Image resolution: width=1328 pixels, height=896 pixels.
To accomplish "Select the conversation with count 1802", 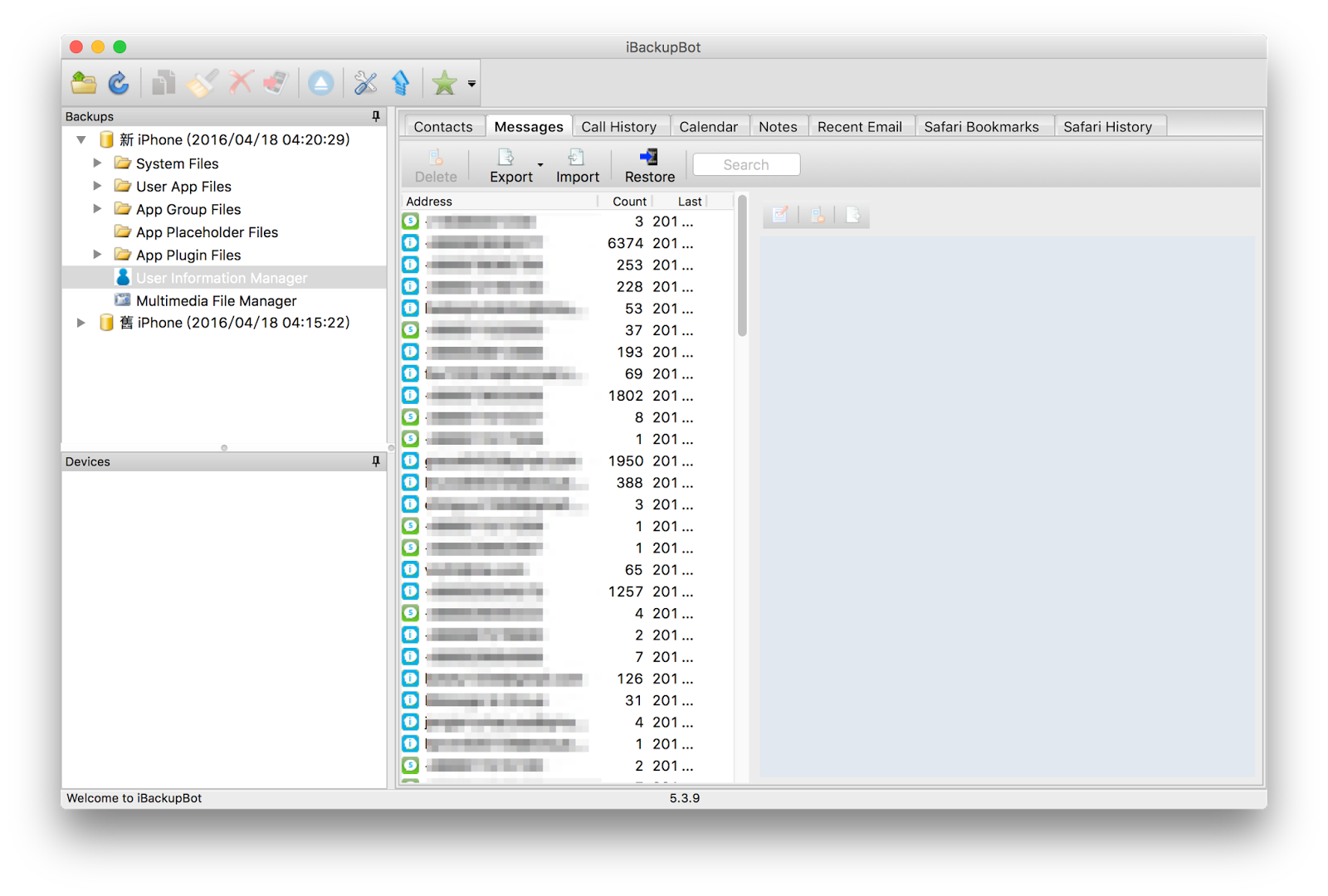I will coord(567,396).
